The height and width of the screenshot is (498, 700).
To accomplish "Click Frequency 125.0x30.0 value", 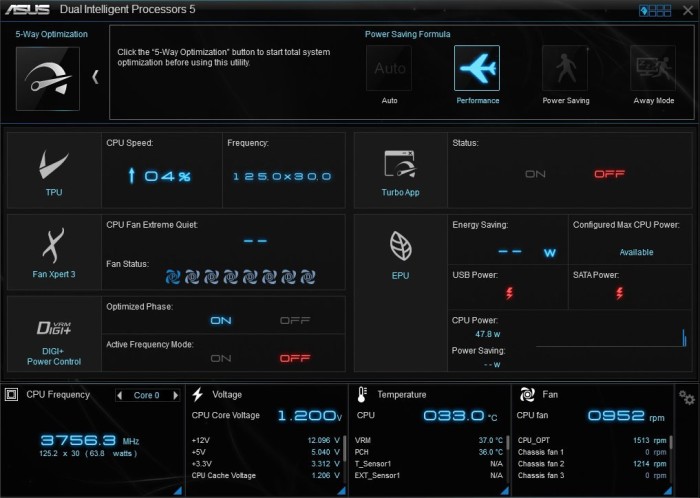I will click(282, 176).
